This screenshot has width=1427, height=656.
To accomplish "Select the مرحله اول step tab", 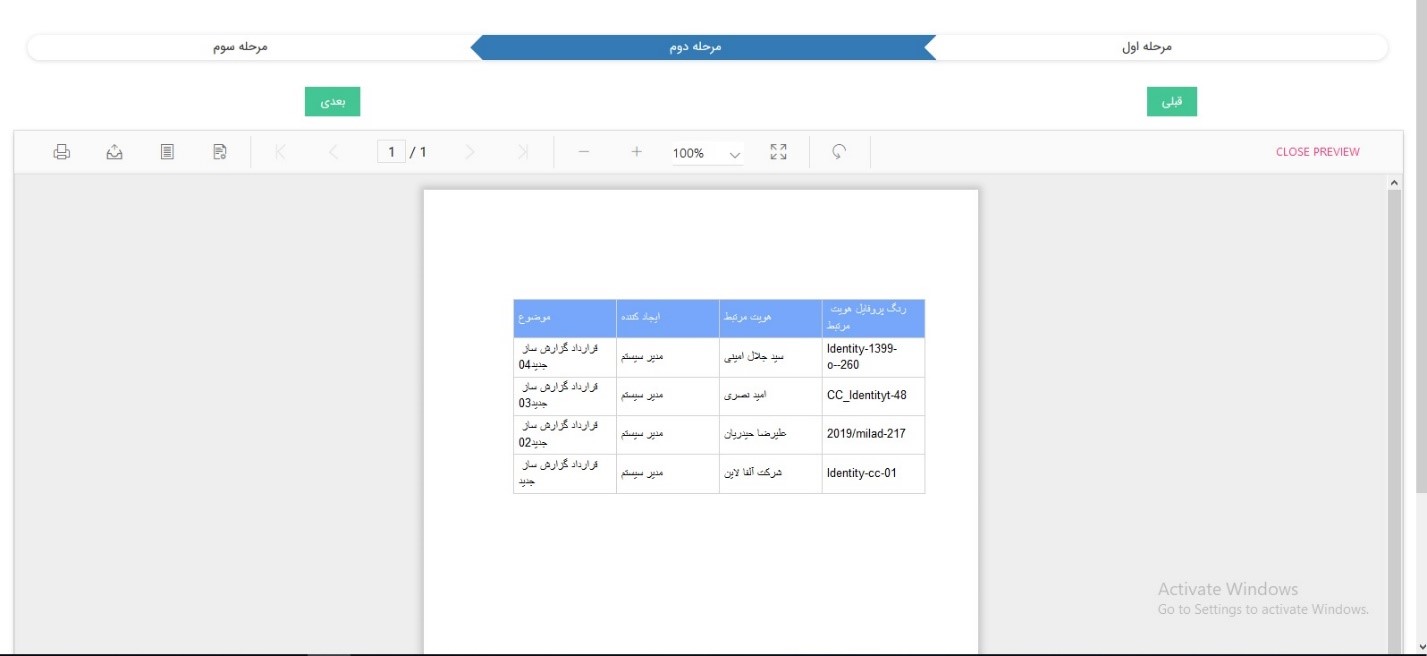I will tap(1145, 47).
